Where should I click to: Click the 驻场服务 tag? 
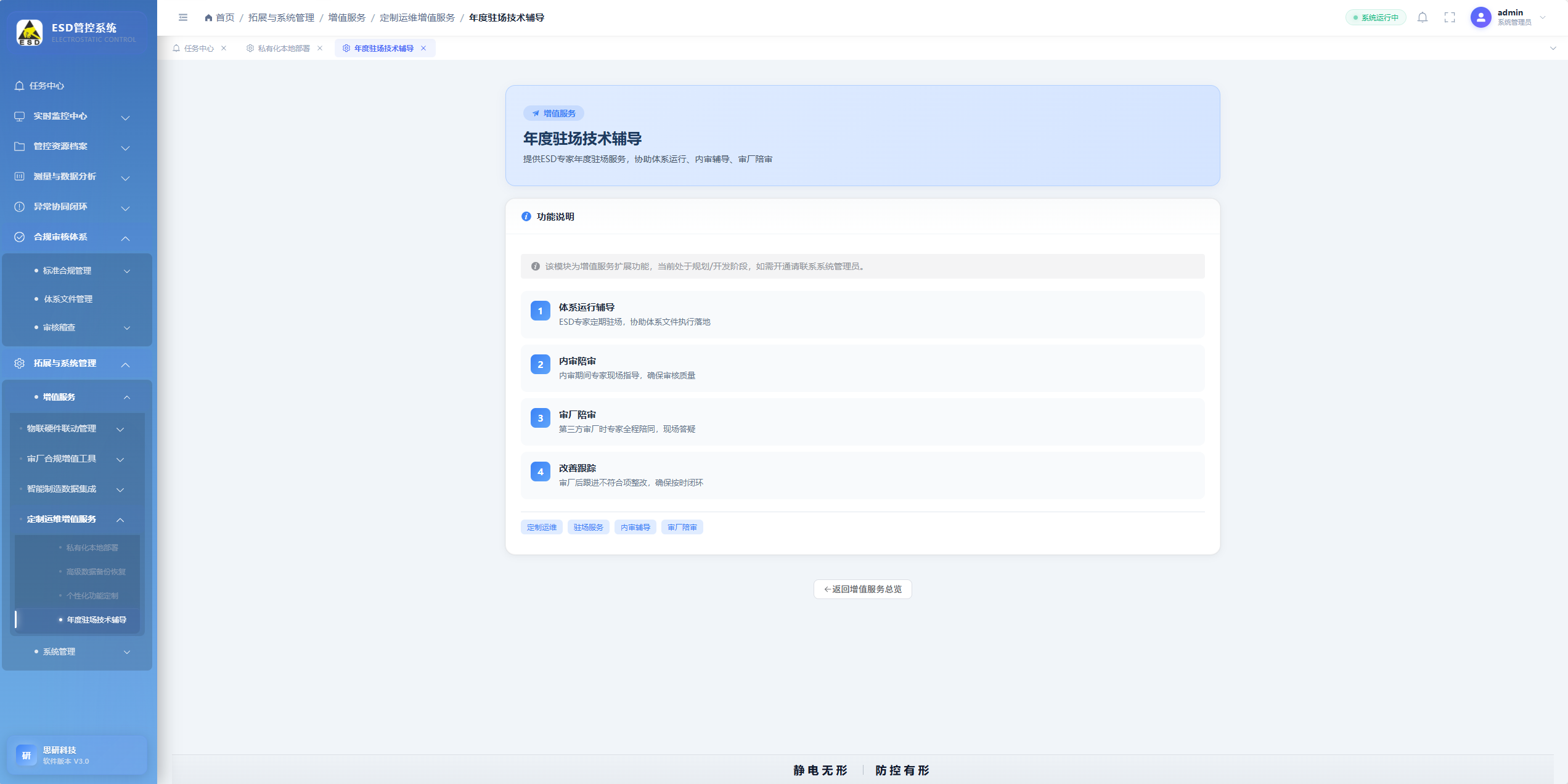point(588,528)
